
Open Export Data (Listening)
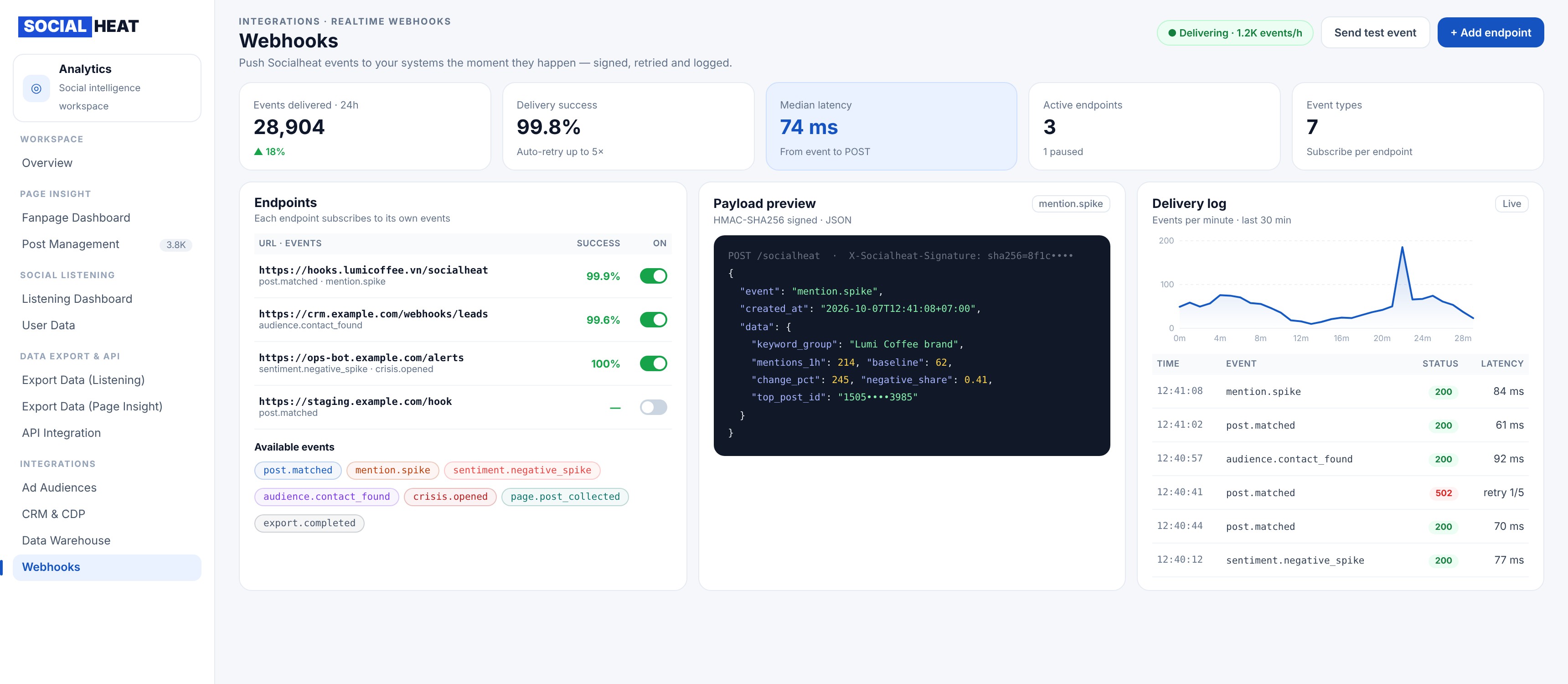point(107,380)
